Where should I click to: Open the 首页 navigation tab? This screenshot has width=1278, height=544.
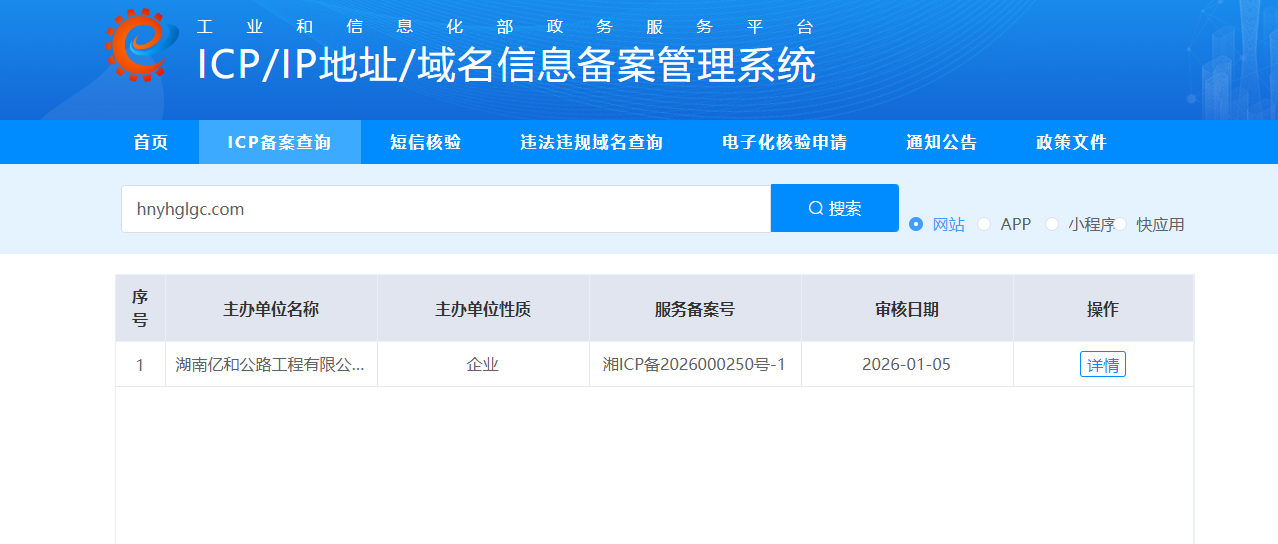[151, 142]
